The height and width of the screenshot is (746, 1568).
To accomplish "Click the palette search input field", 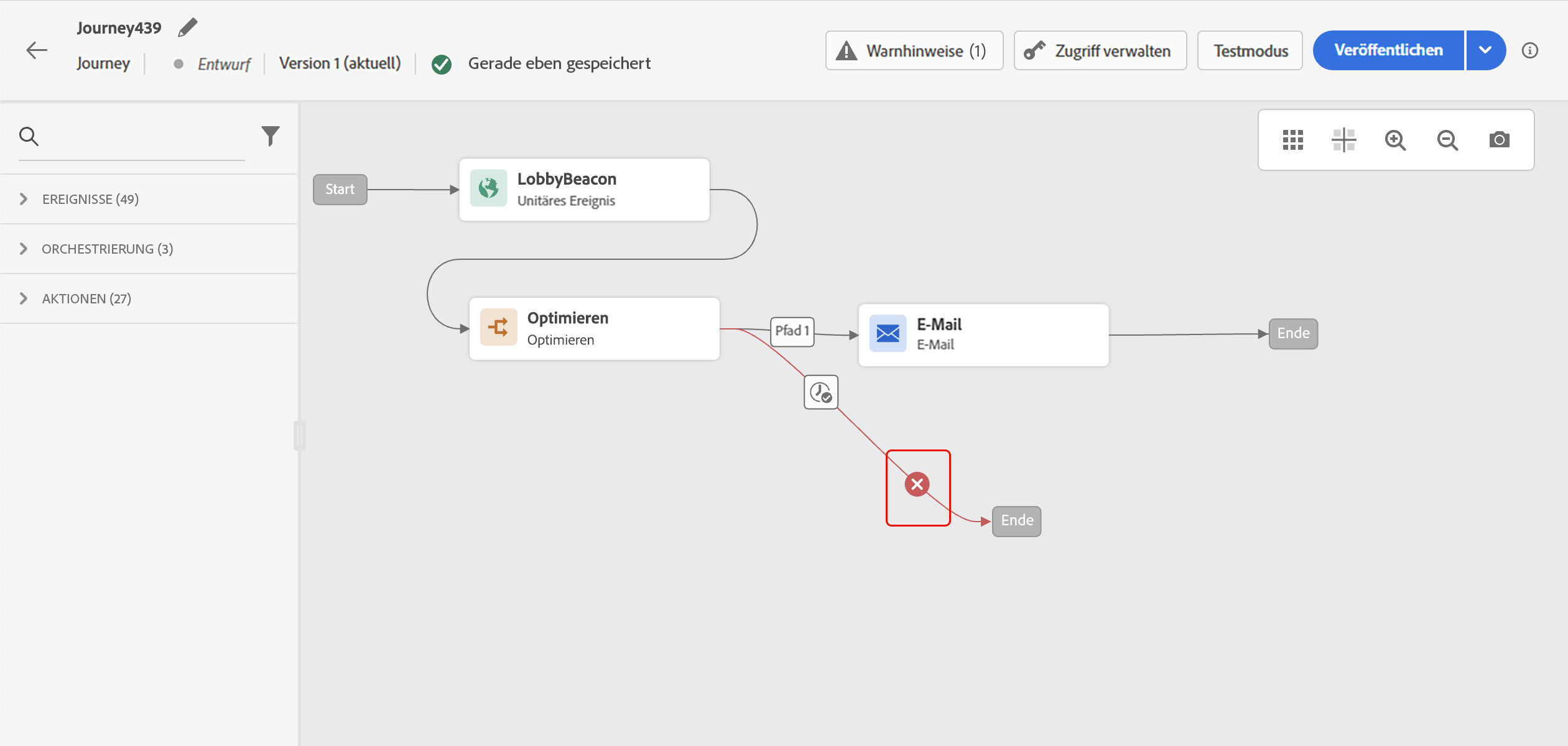I will pyautogui.click(x=143, y=137).
